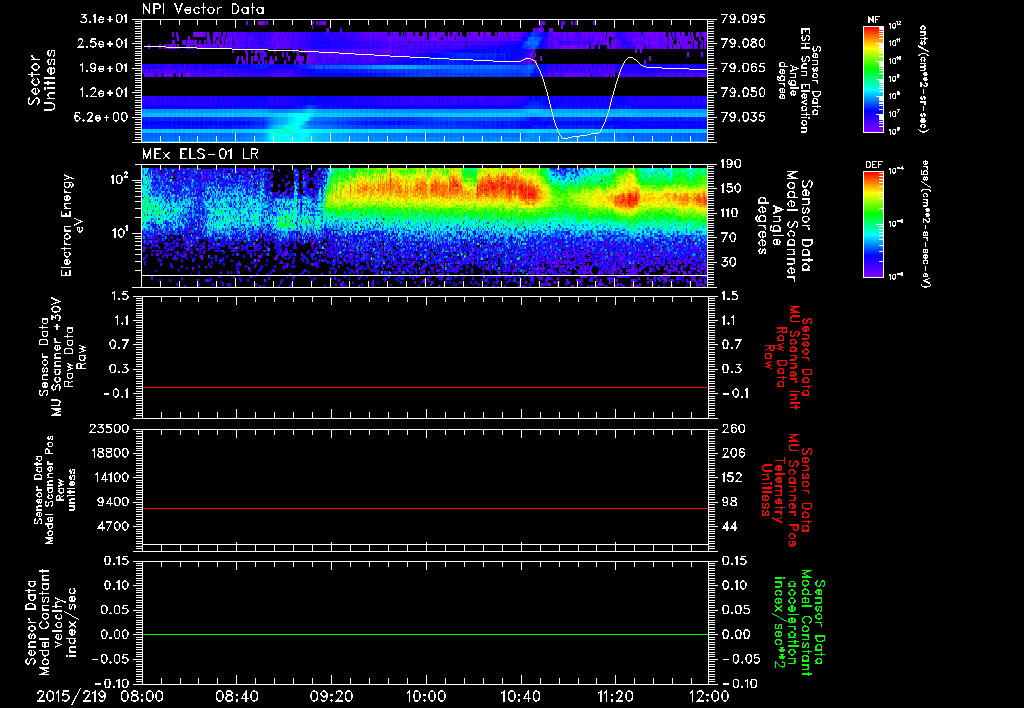
Task: Click the "1.9e+01" sector tick label
Action: 103,68
